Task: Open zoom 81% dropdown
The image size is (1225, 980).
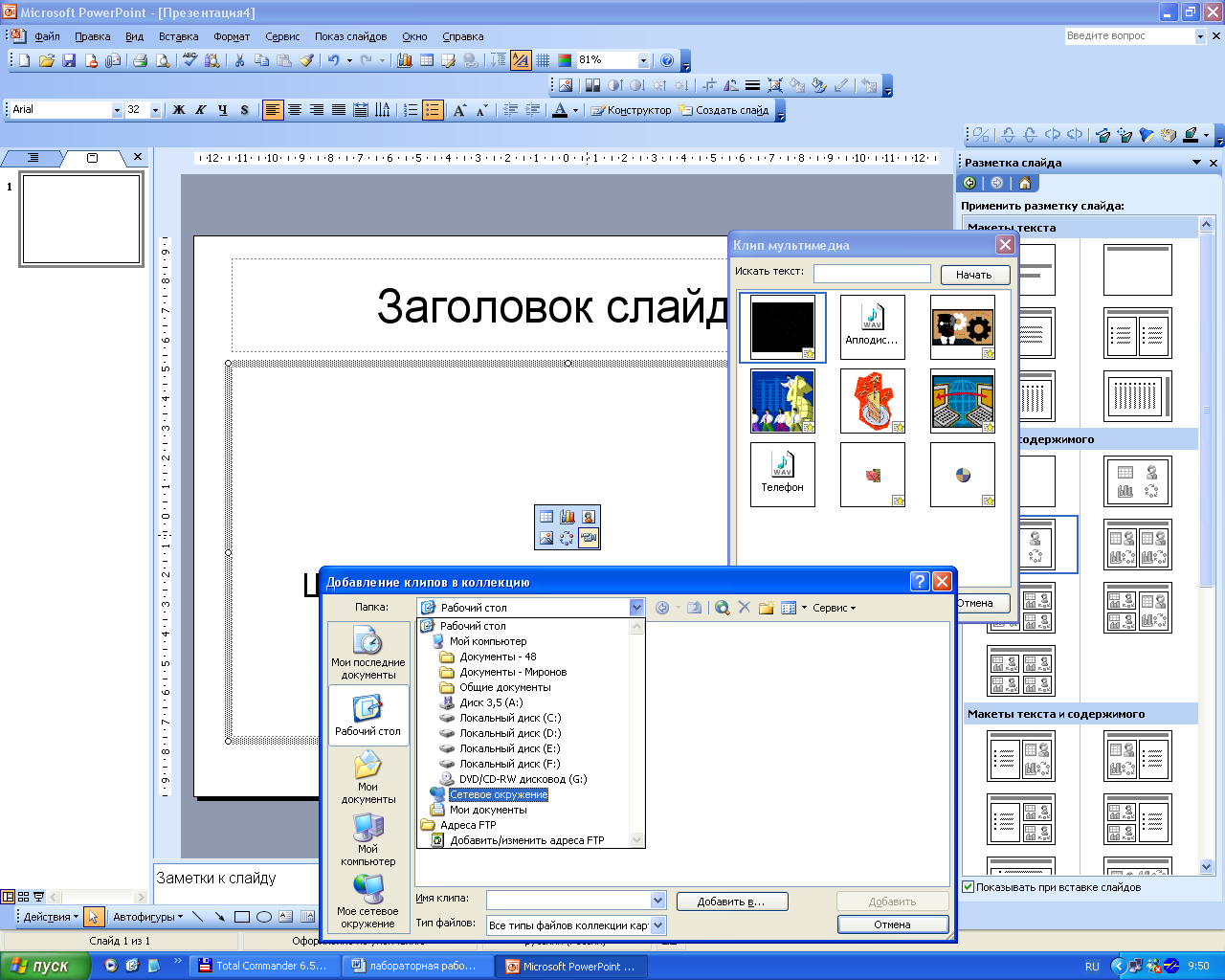Action: (643, 60)
